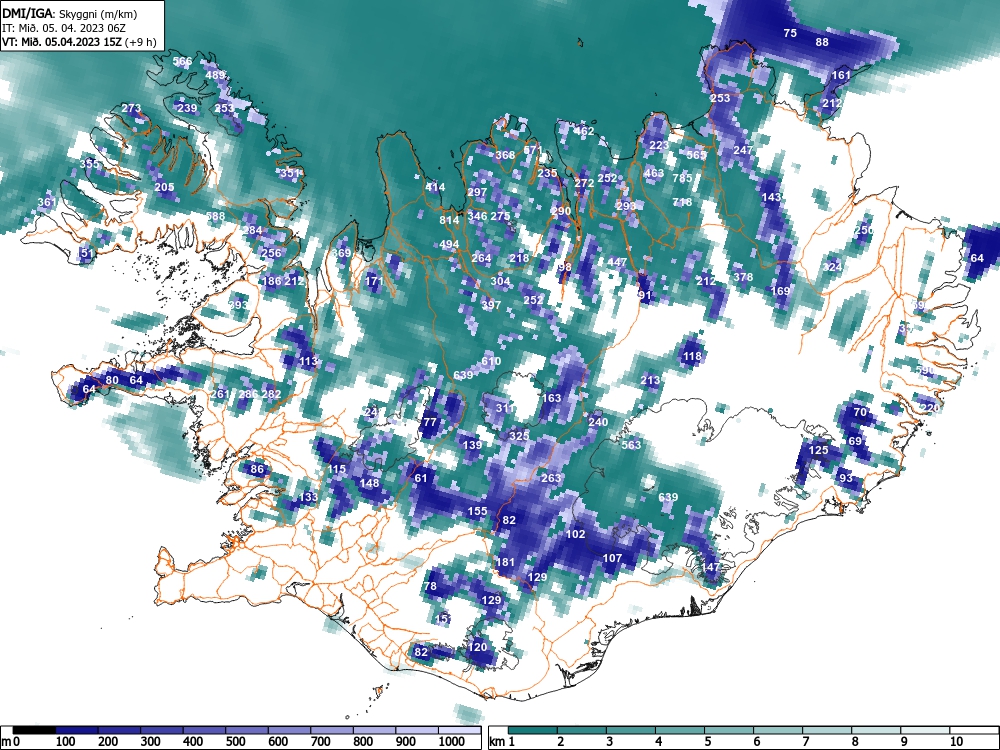
Task: Click the visibility value 143
Action: click(772, 197)
